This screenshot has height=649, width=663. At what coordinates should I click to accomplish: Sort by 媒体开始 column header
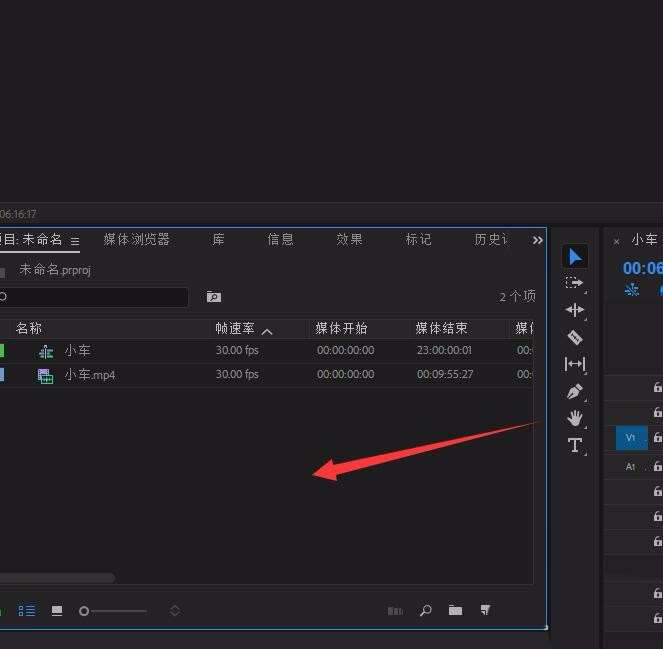pos(341,329)
